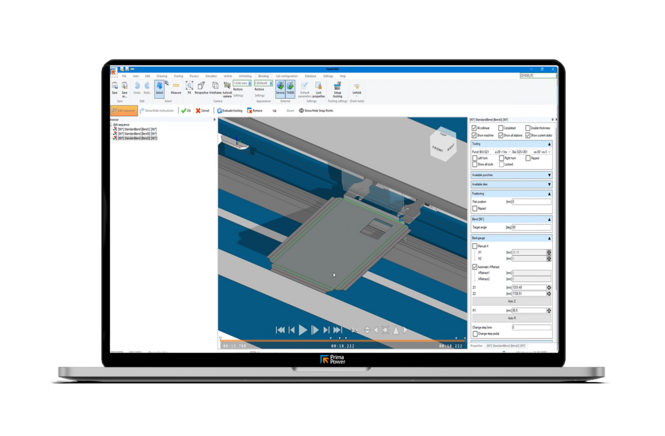This screenshot has height=436, width=665.
Task: Check the Right horn checkbox
Action: (501, 158)
